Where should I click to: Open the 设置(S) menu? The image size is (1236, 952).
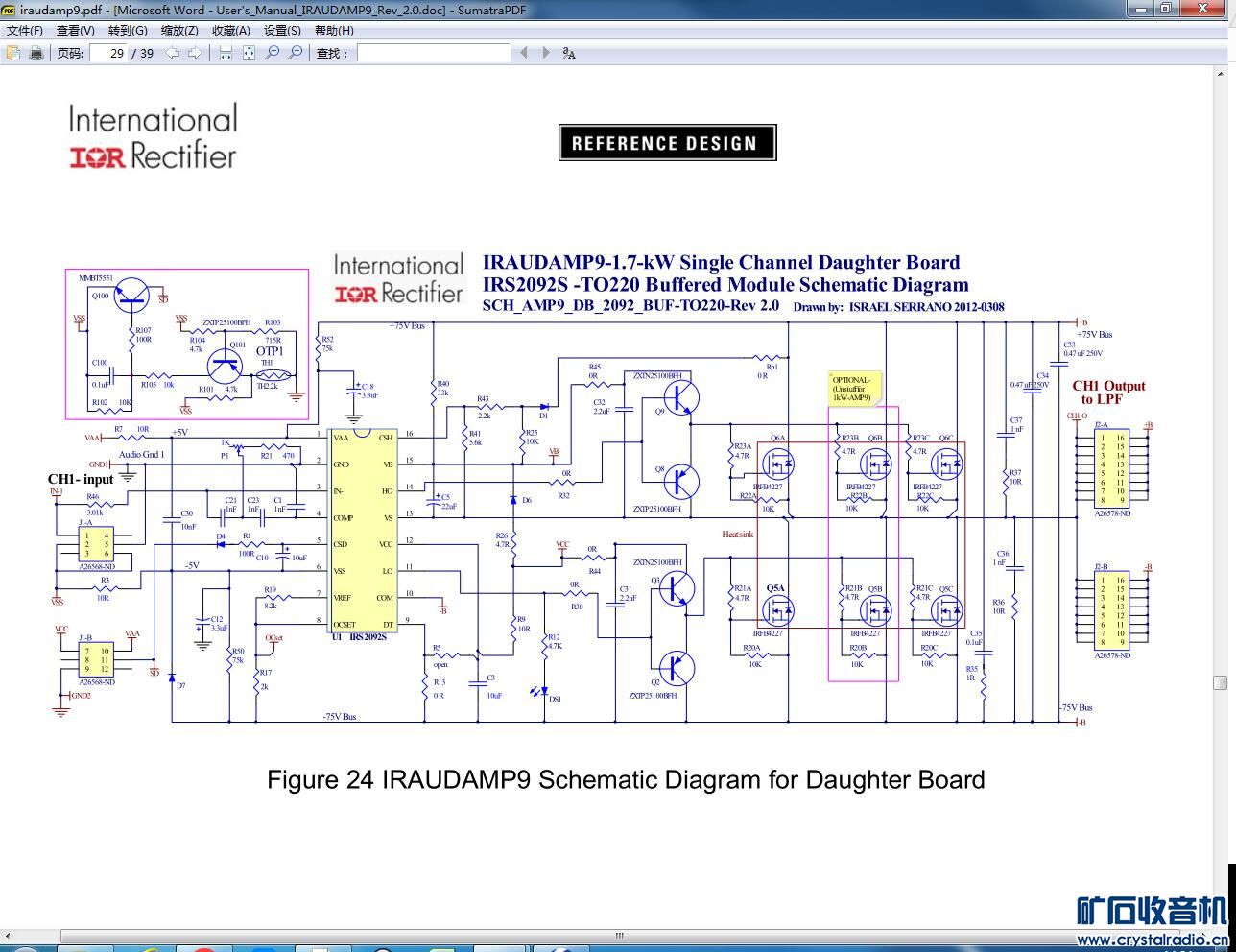point(282,30)
